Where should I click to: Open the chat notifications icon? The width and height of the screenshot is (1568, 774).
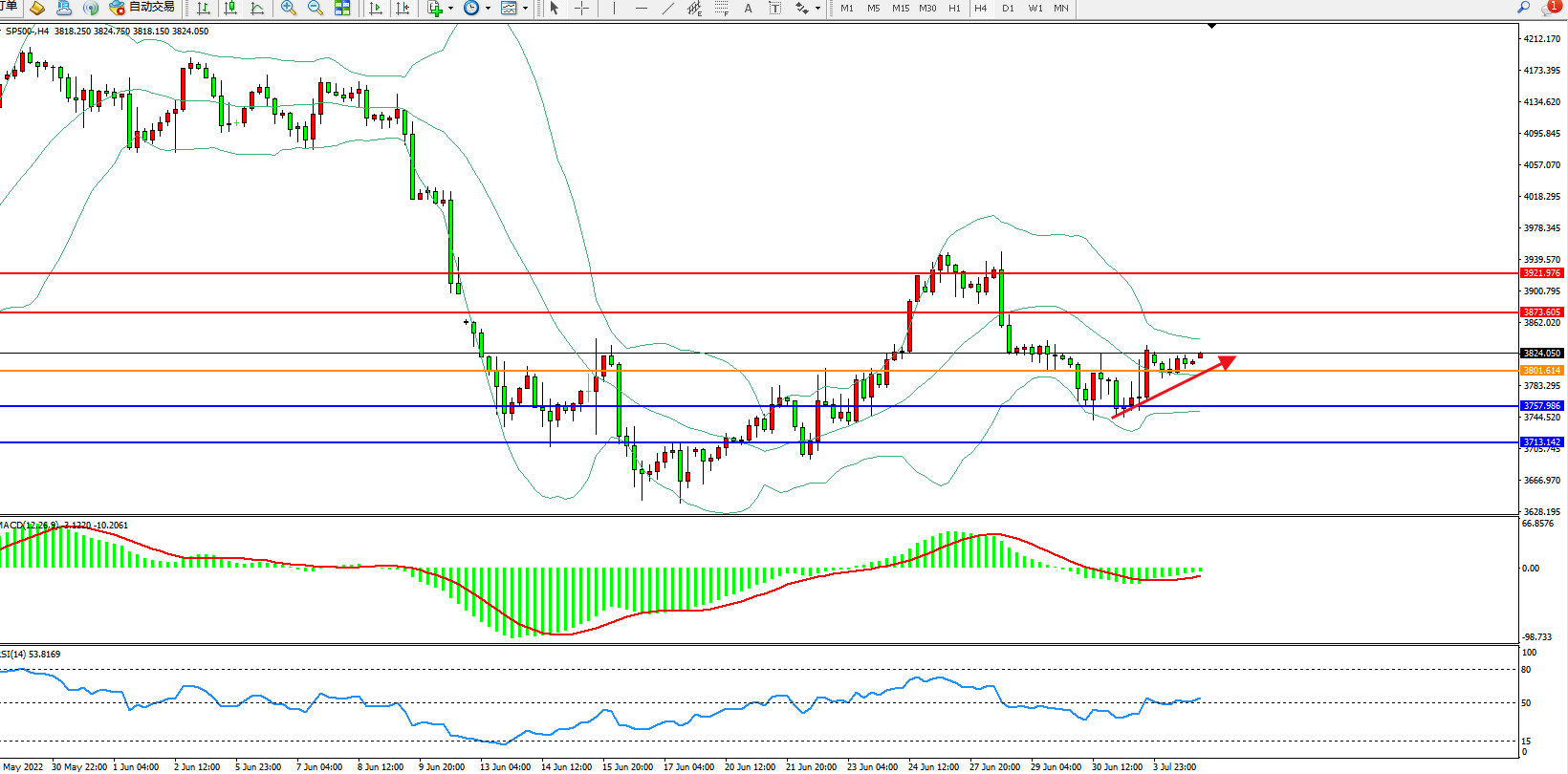pos(1549,8)
